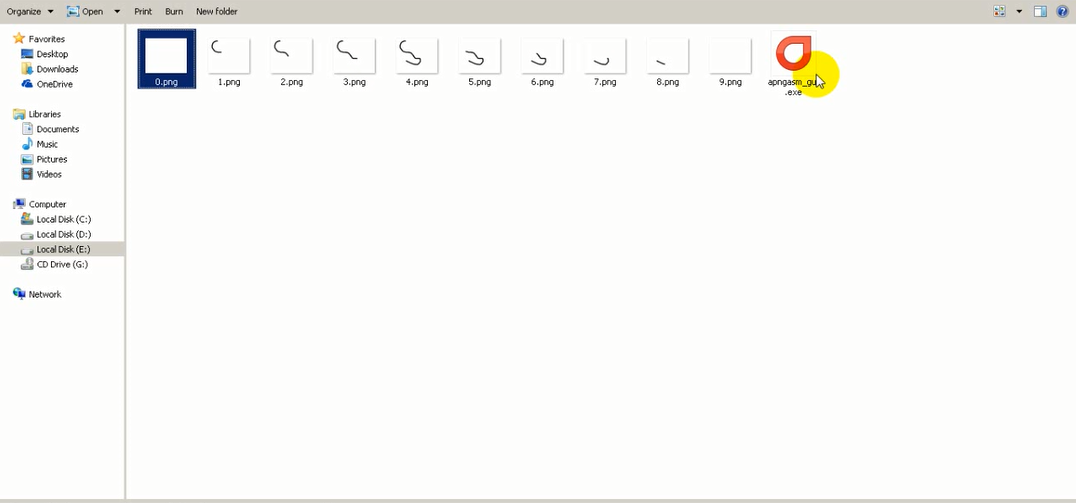Click Burn in the toolbar

[174, 12]
